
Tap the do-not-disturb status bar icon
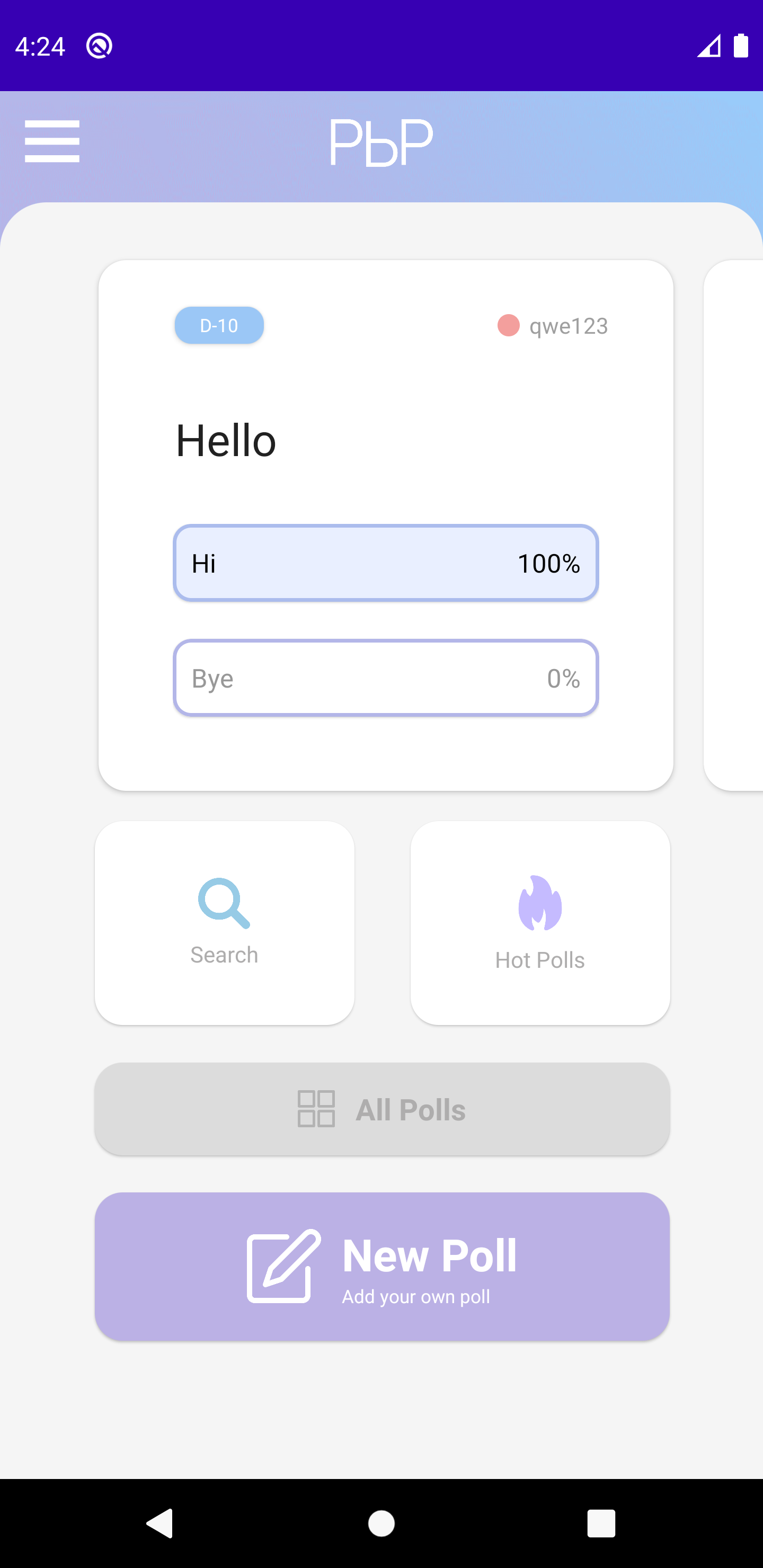pos(99,46)
